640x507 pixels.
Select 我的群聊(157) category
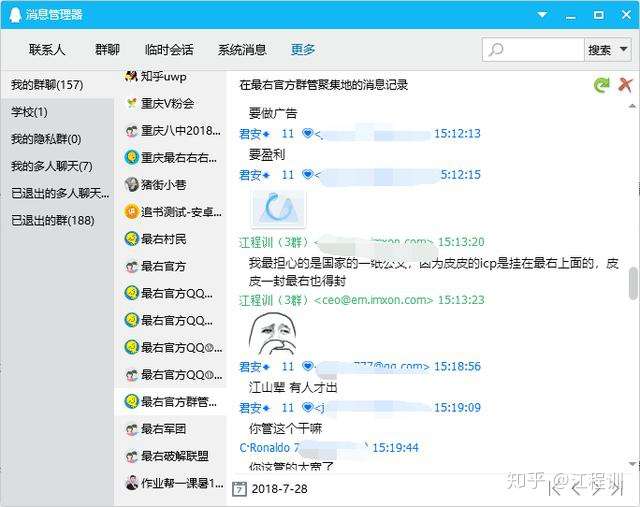[x=57, y=85]
